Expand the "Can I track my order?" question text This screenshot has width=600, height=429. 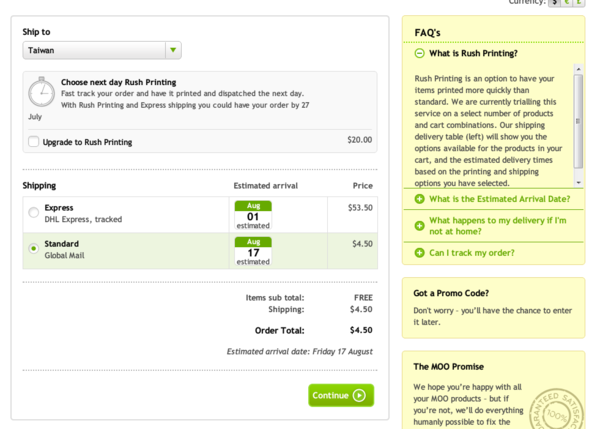click(472, 253)
